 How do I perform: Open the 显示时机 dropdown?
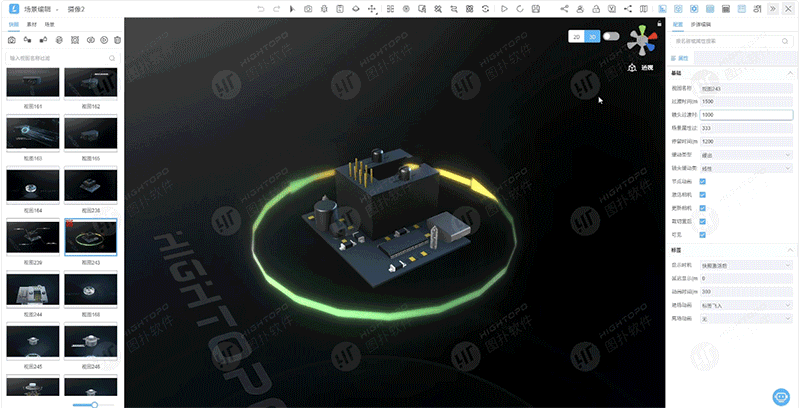(746, 265)
